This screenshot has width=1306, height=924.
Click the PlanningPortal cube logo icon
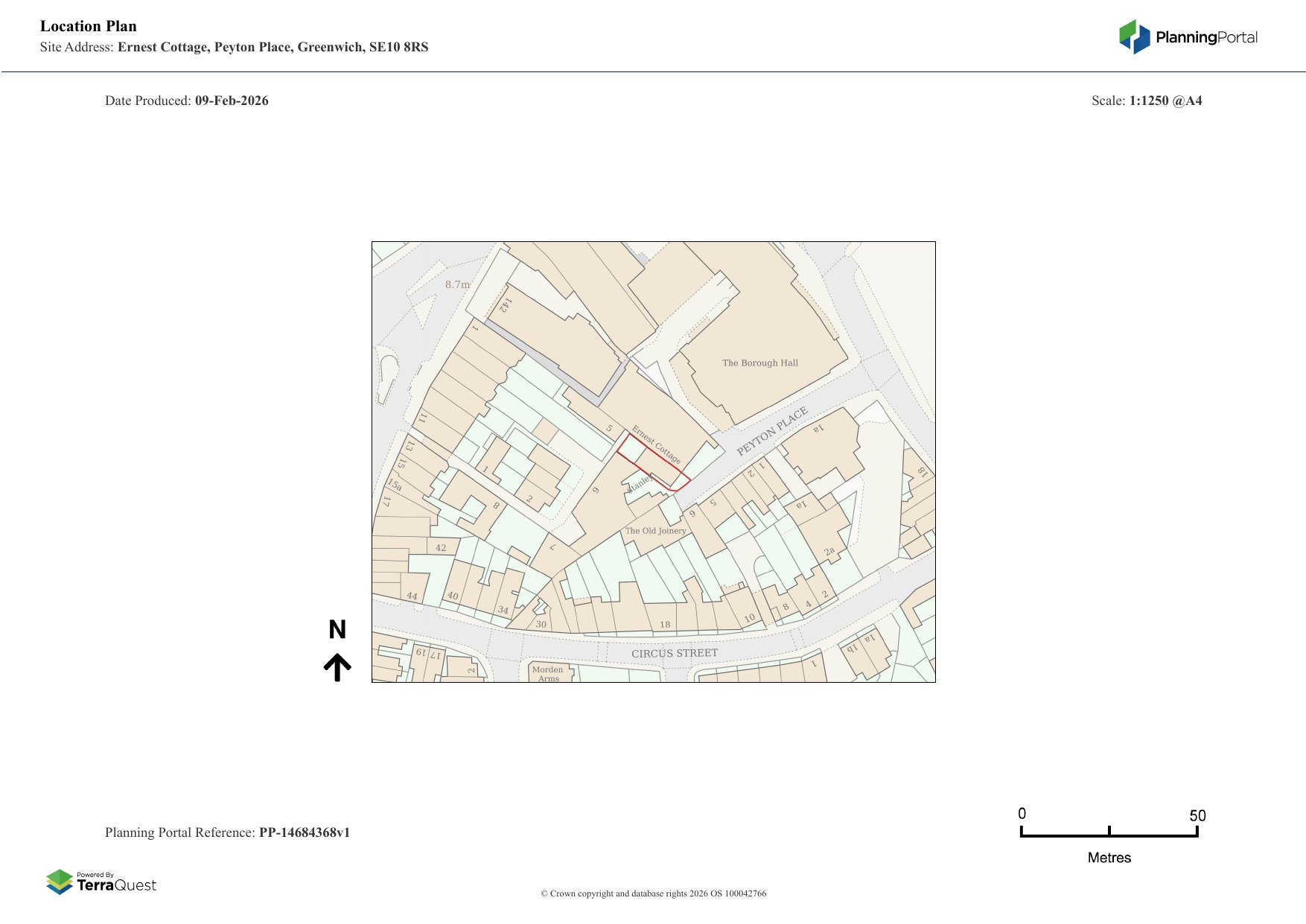1135,36
